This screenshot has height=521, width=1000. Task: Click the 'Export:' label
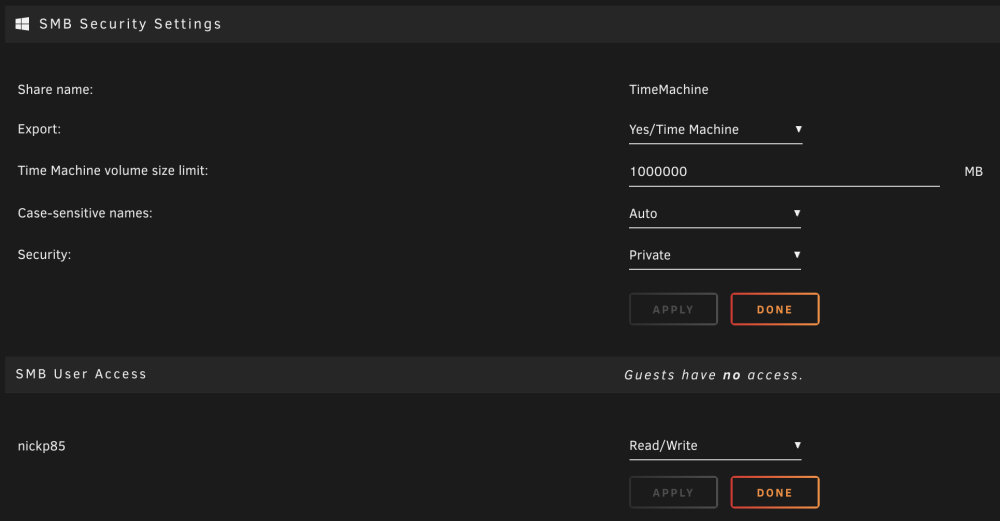coord(40,129)
